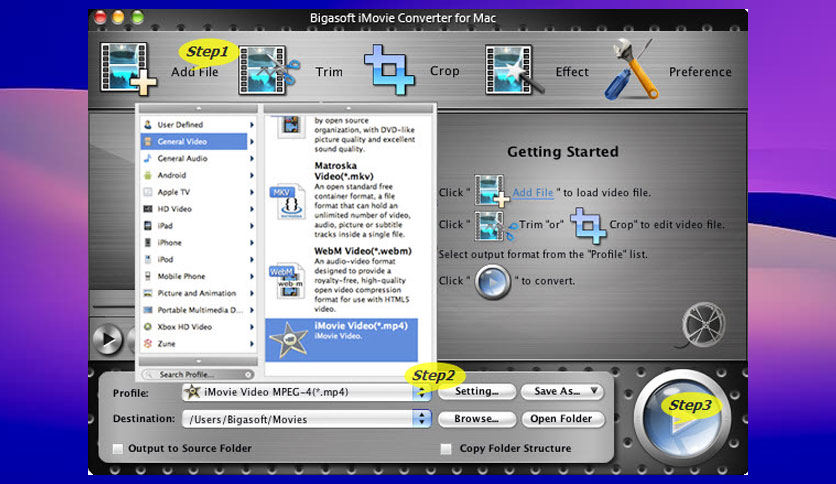836x484 pixels.
Task: Expand the Apple TV submenu arrow
Action: pyautogui.click(x=252, y=192)
